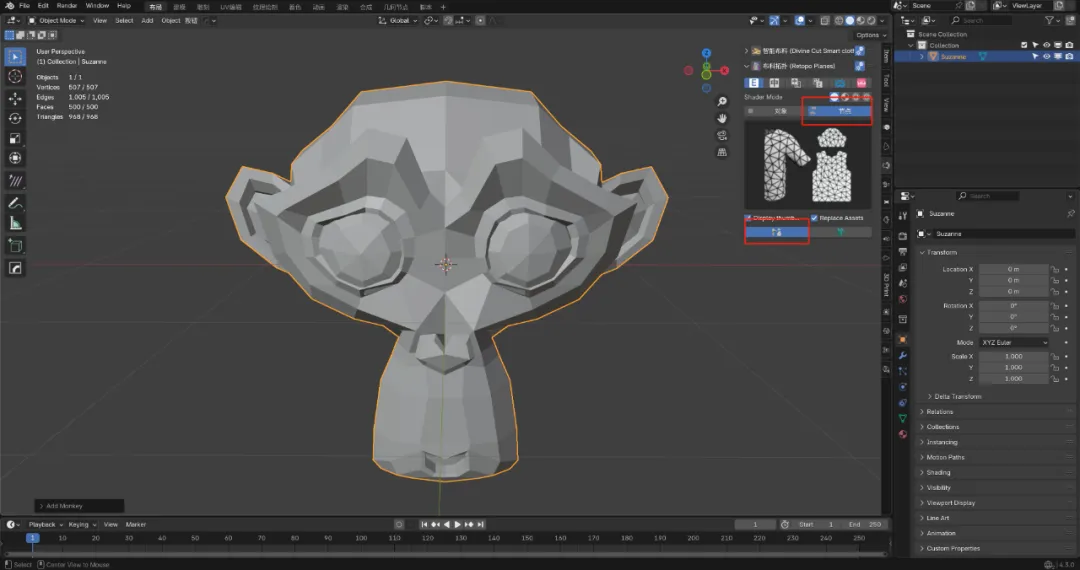Pick the Measure tool
1080x570 pixels.
15,223
